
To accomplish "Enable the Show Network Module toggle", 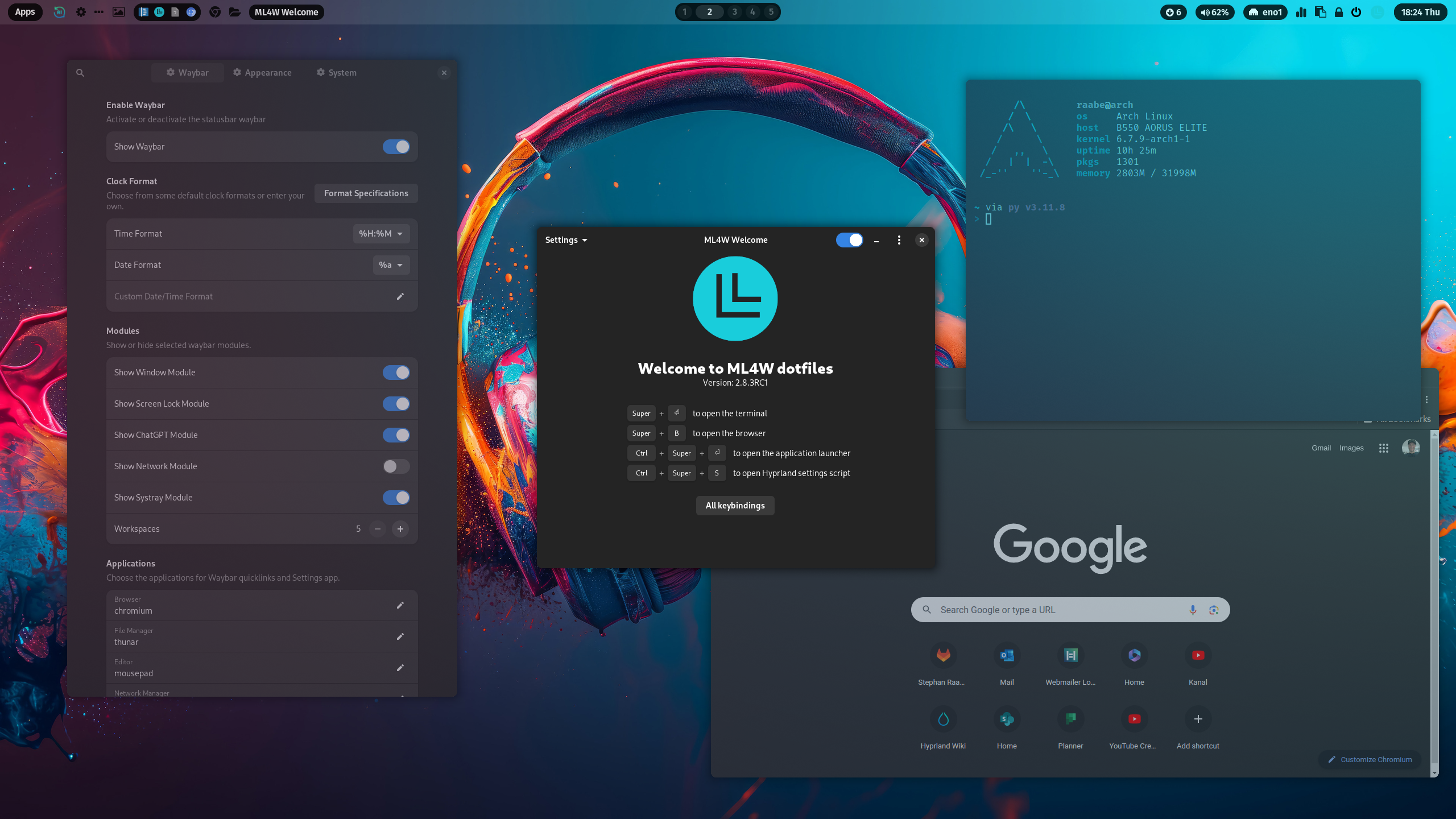I will 395,466.
